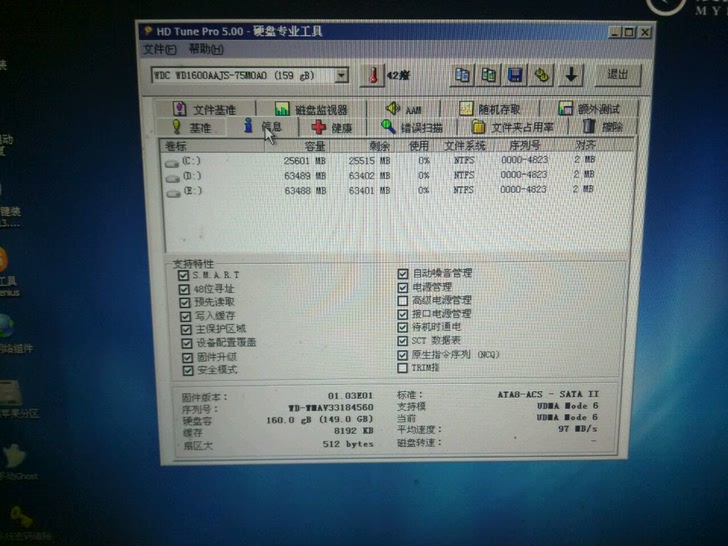Click the firmware version value 01.03E01

[x=351, y=396]
